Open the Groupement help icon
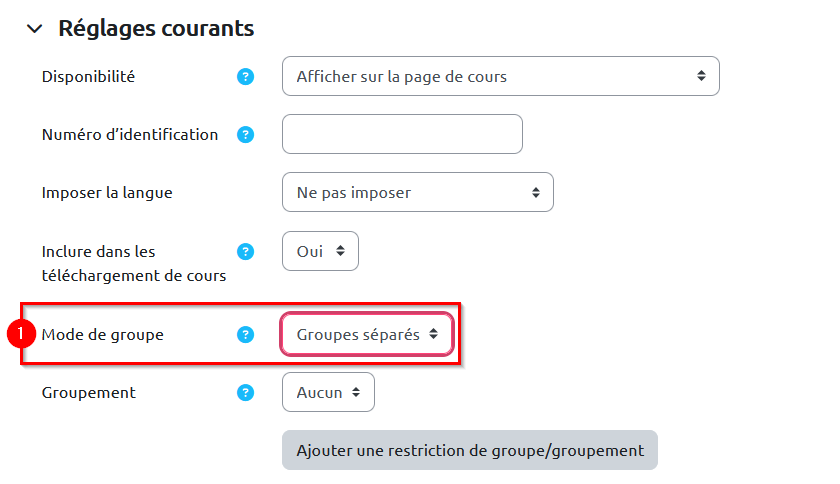The height and width of the screenshot is (484, 840). click(x=246, y=393)
